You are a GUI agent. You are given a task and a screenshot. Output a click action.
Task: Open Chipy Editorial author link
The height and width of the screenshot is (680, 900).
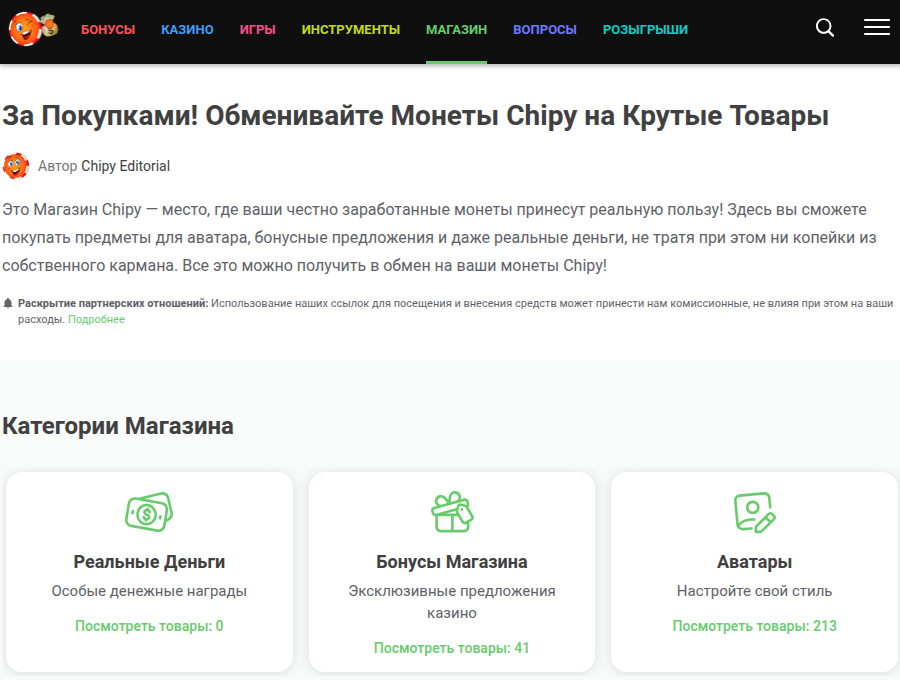click(x=126, y=166)
